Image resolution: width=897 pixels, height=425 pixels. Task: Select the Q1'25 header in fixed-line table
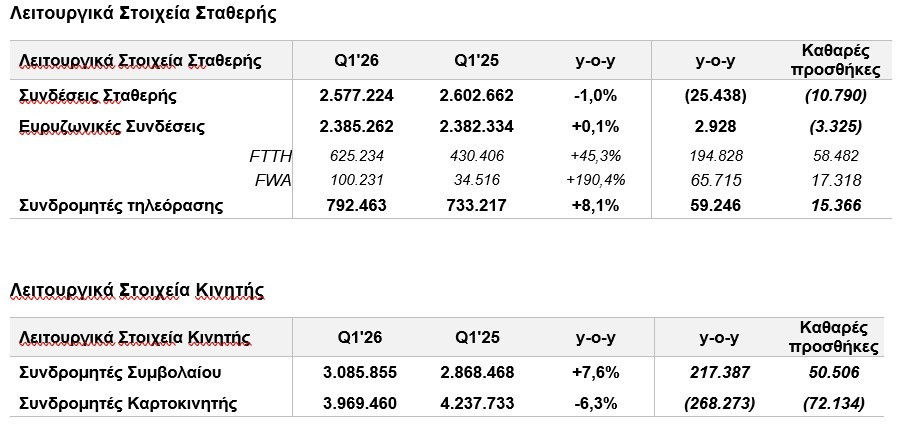(x=477, y=61)
